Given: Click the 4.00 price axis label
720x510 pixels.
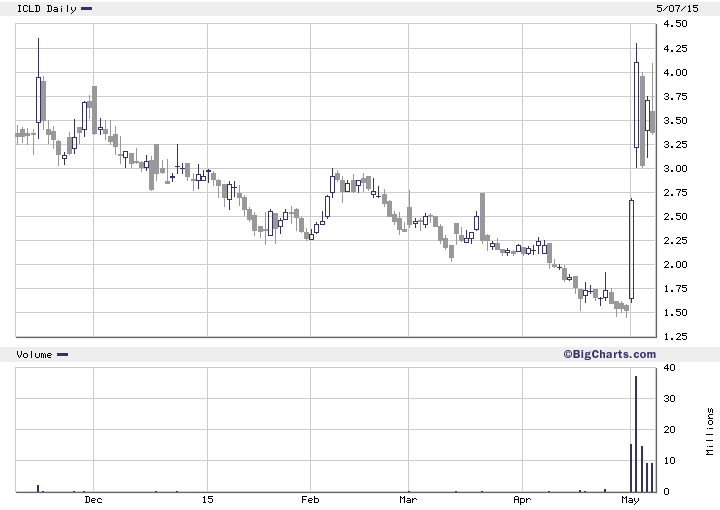Looking at the screenshot, I should pos(675,73).
